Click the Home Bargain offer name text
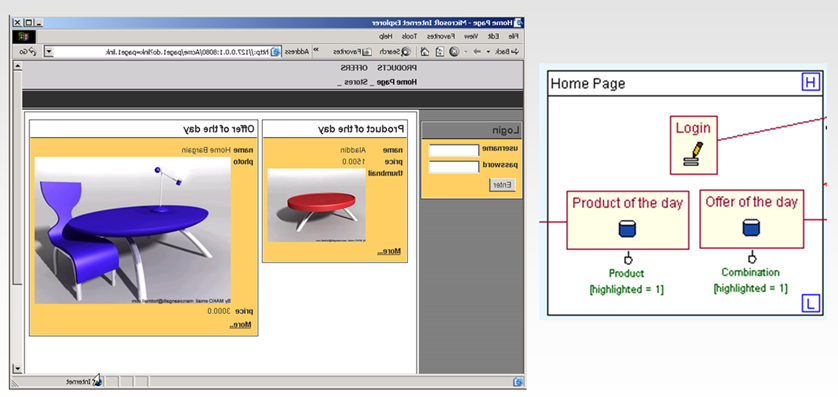The height and width of the screenshot is (397, 838). point(206,150)
